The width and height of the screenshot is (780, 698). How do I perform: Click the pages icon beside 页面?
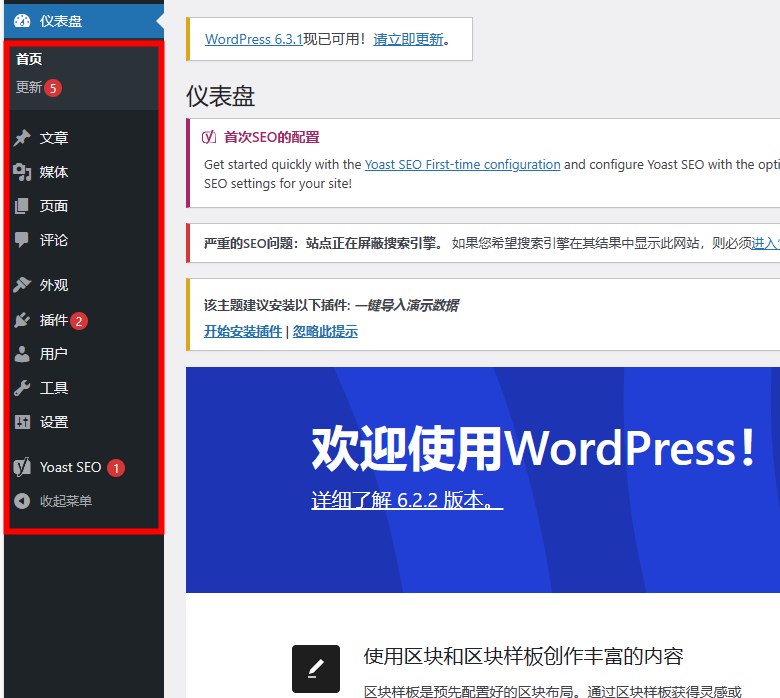tap(22, 205)
